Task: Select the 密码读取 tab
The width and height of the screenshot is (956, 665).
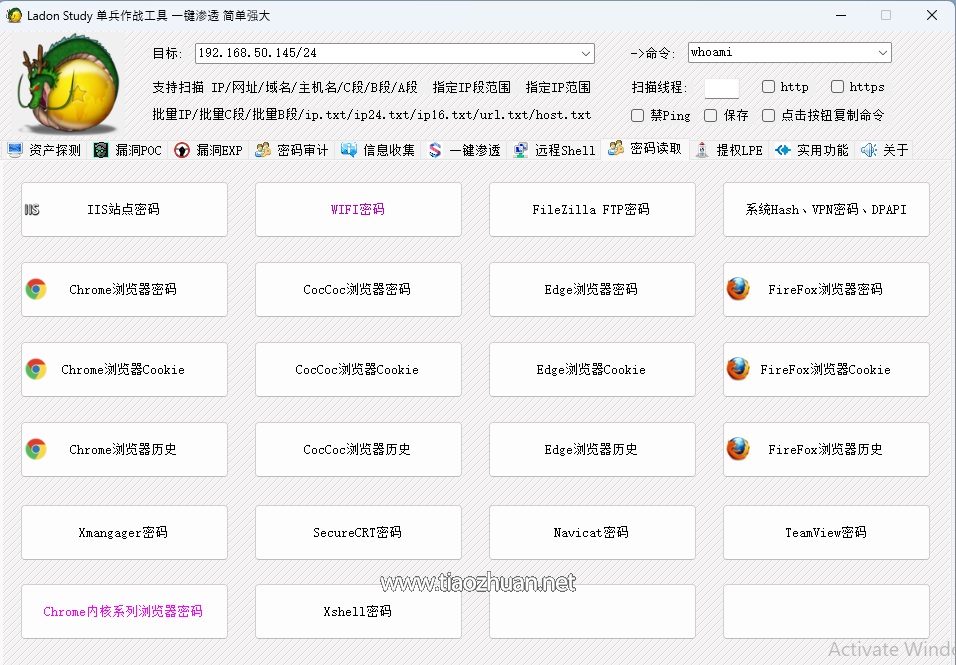Action: [x=645, y=149]
